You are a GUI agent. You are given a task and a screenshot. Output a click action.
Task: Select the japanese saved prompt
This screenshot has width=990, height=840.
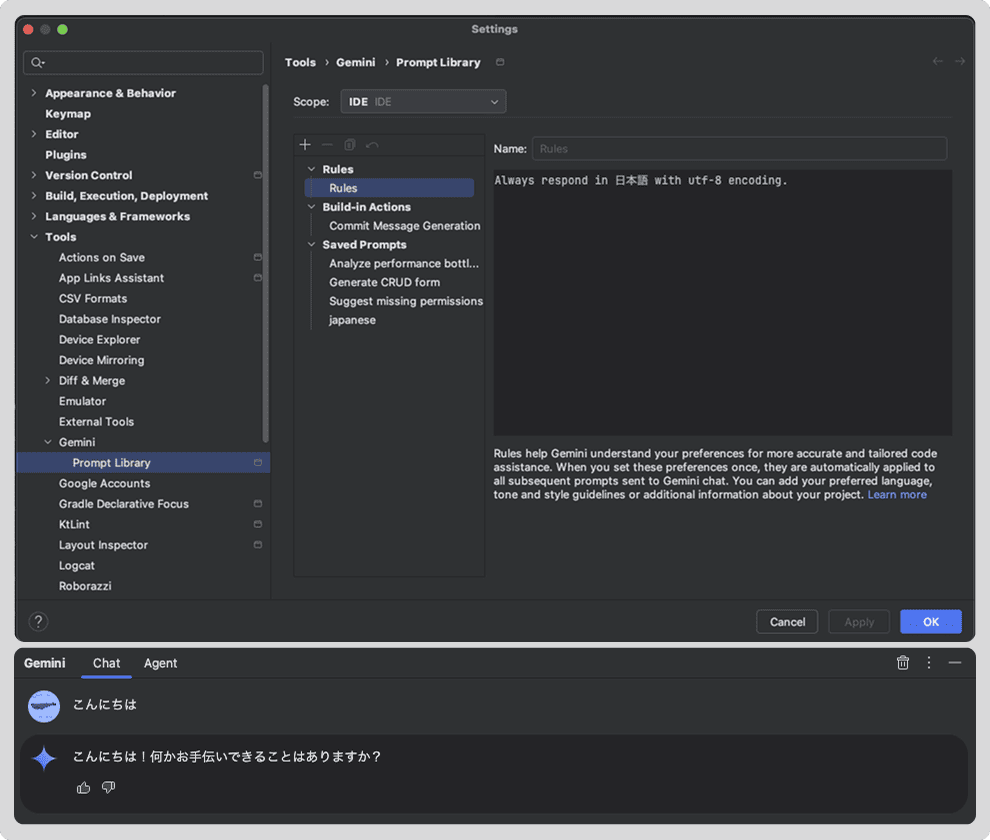352,320
